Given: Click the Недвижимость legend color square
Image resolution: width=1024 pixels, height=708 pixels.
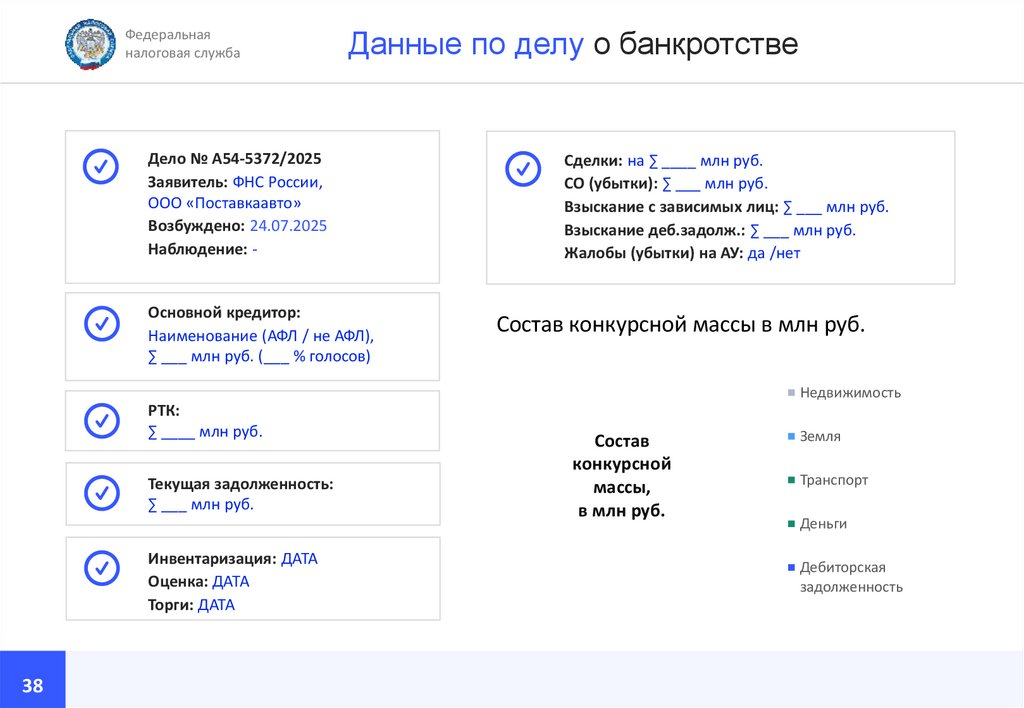Looking at the screenshot, I should pyautogui.click(x=791, y=393).
